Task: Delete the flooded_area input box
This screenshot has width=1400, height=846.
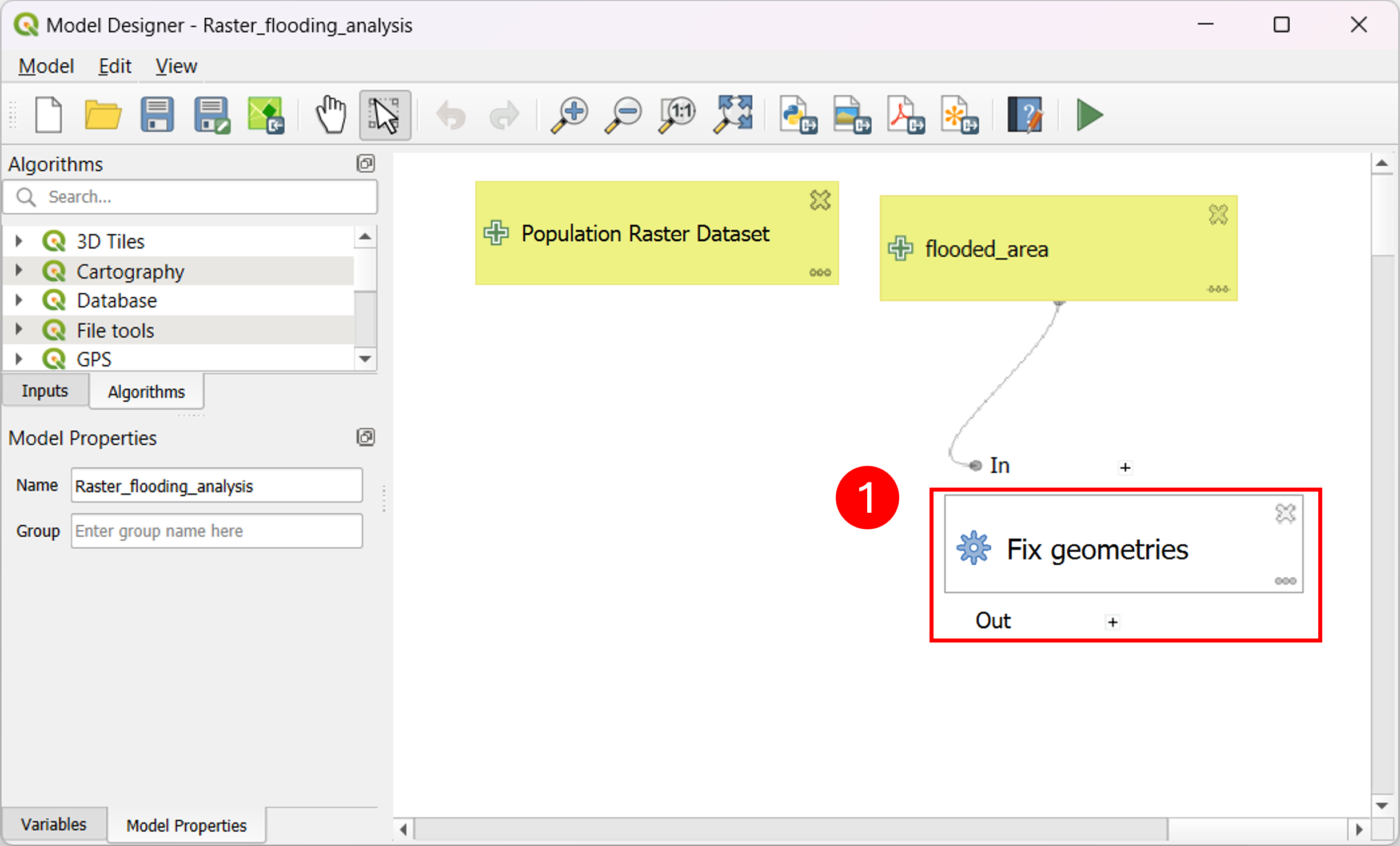Action: pos(1218,215)
